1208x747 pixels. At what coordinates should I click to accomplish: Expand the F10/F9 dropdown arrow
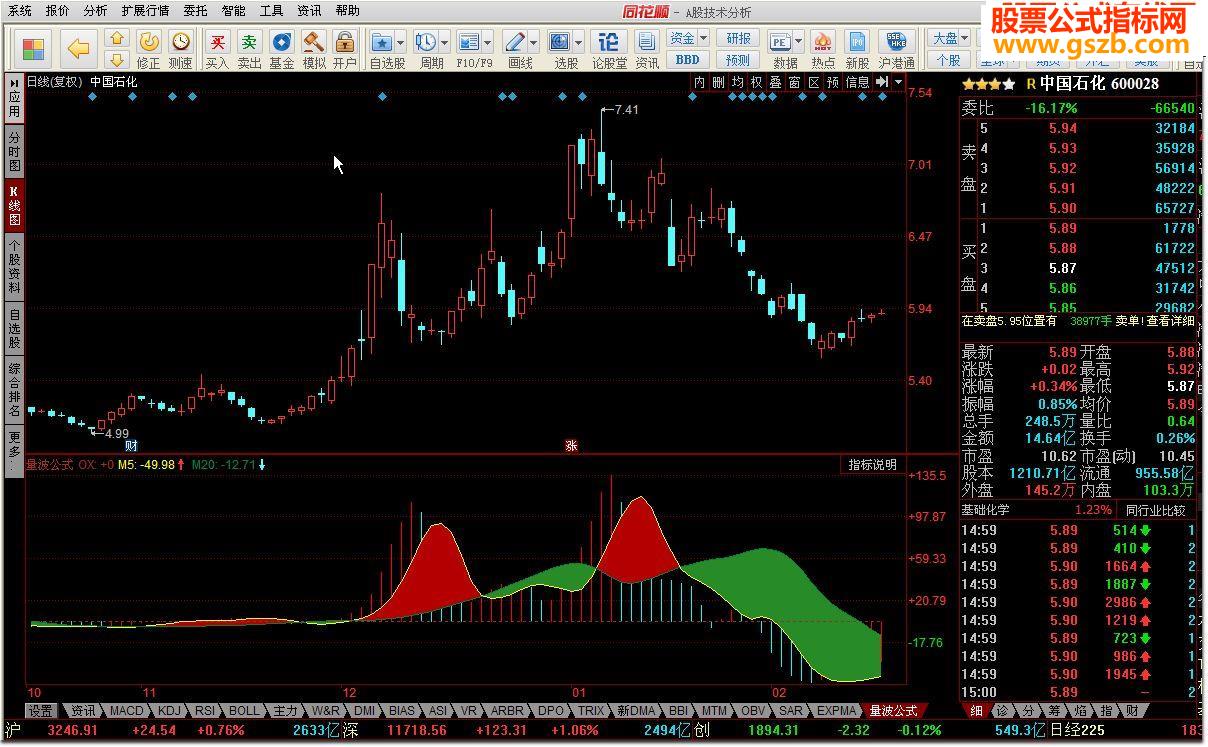pos(487,43)
